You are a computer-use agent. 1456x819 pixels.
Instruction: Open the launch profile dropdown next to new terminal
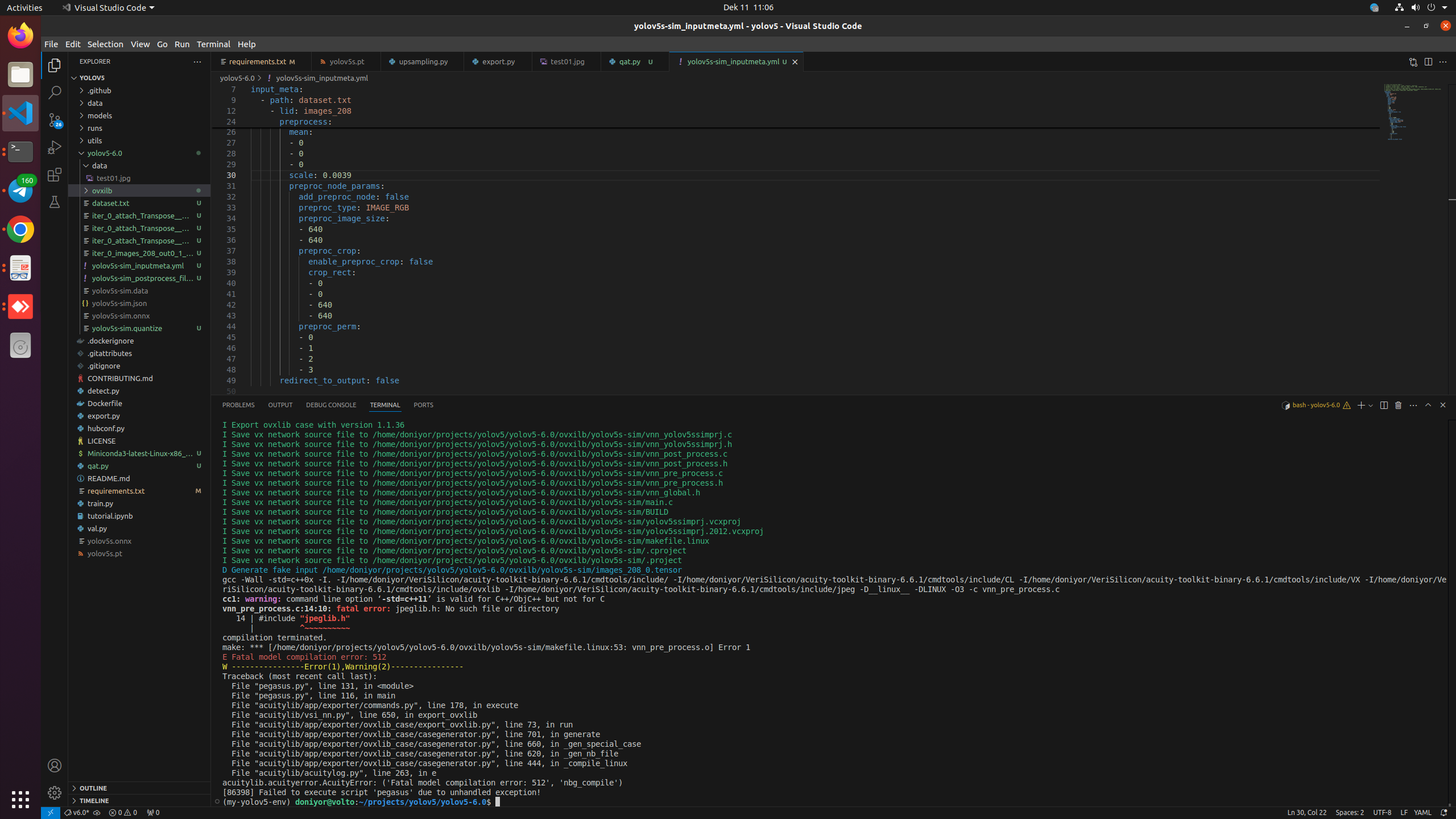(x=1371, y=406)
